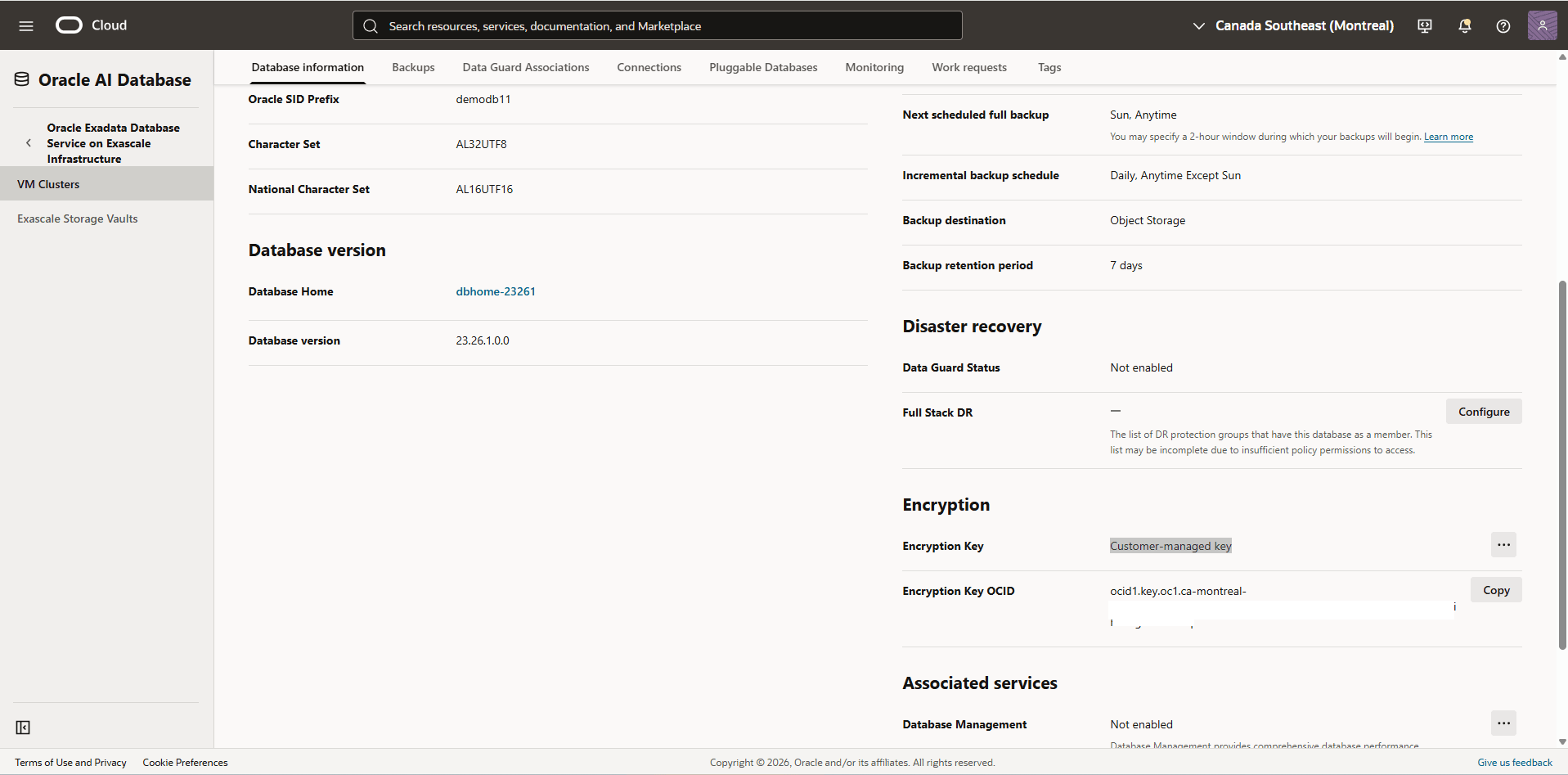Image resolution: width=1568 pixels, height=775 pixels.
Task: Open the hamburger navigation menu
Action: [x=26, y=25]
